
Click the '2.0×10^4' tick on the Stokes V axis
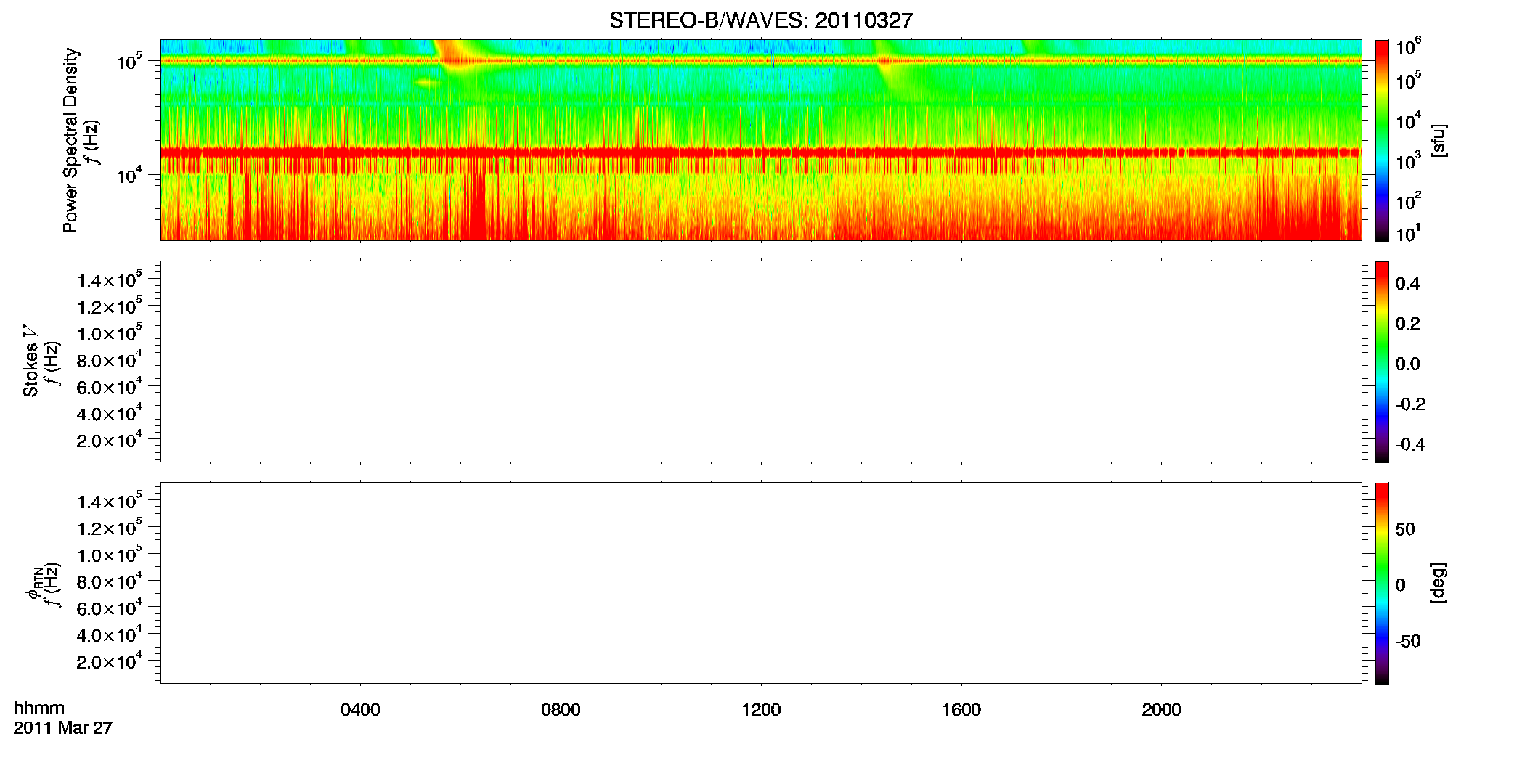coord(110,439)
